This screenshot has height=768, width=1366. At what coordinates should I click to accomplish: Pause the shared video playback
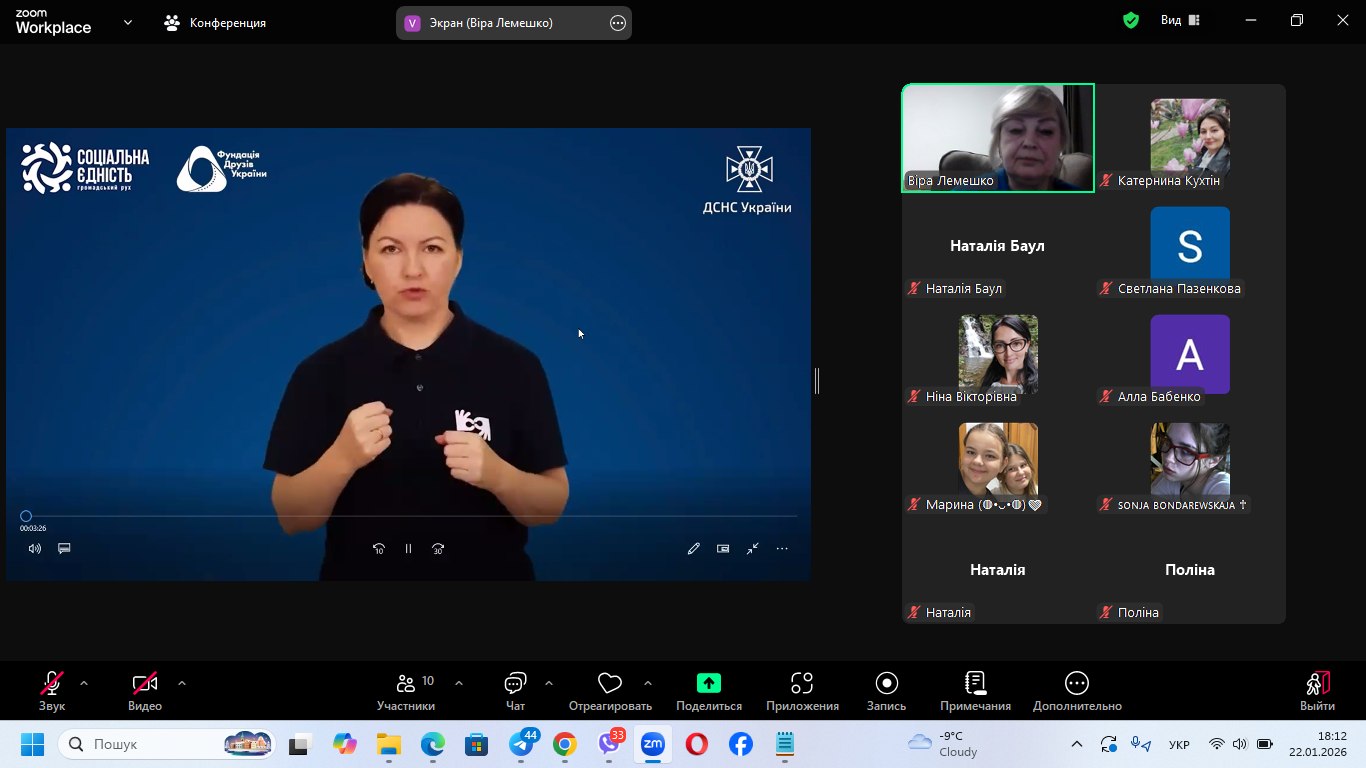click(408, 549)
